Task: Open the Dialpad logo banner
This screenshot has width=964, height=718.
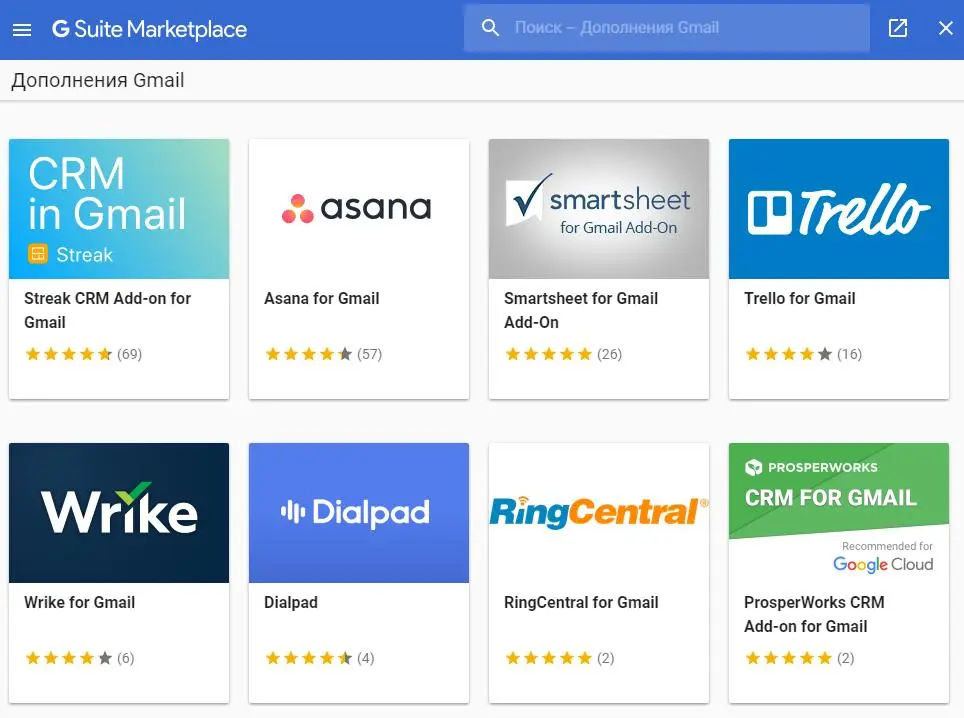Action: coord(359,513)
